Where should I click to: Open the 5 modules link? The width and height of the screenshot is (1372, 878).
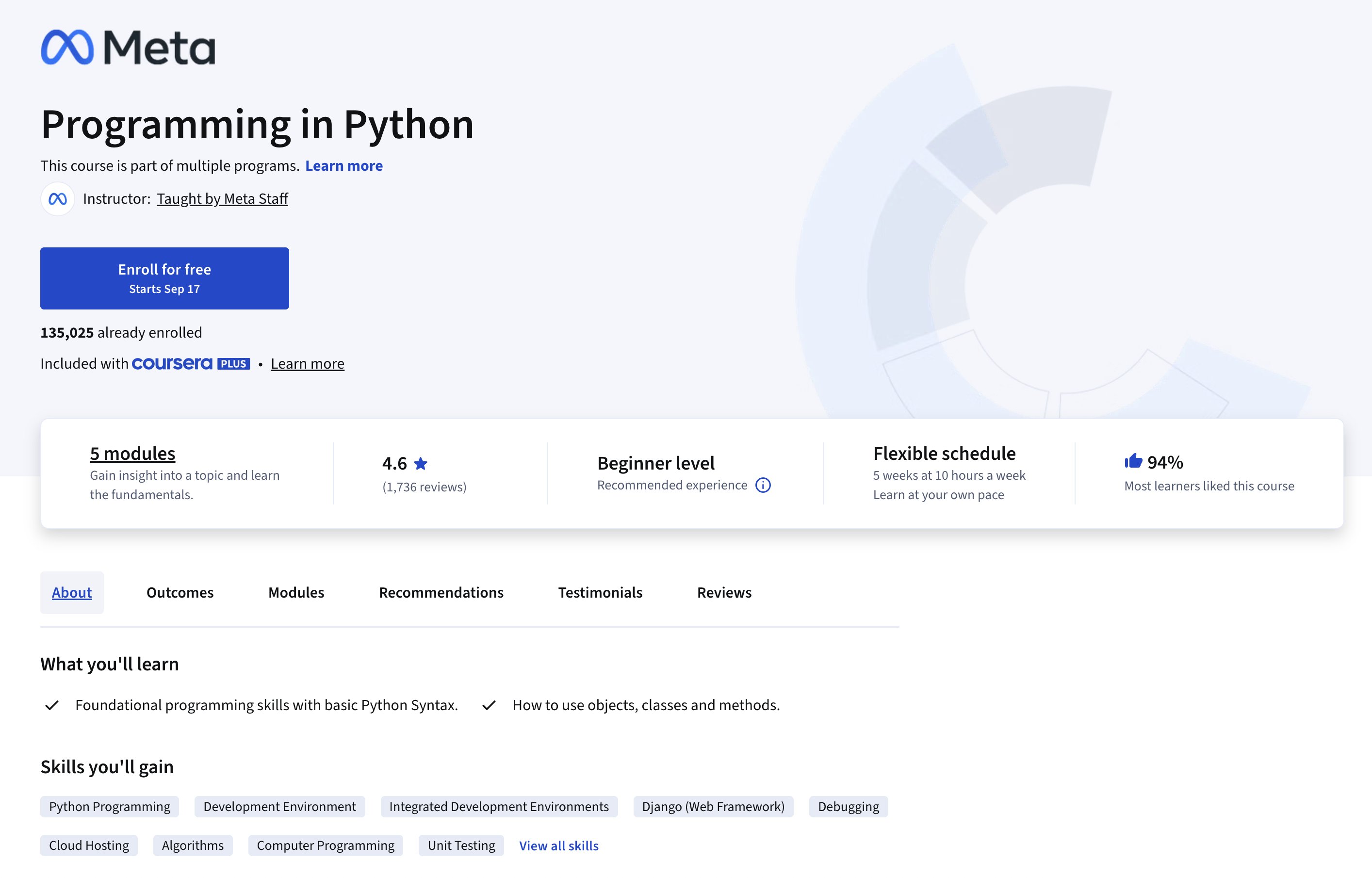pyautogui.click(x=132, y=453)
